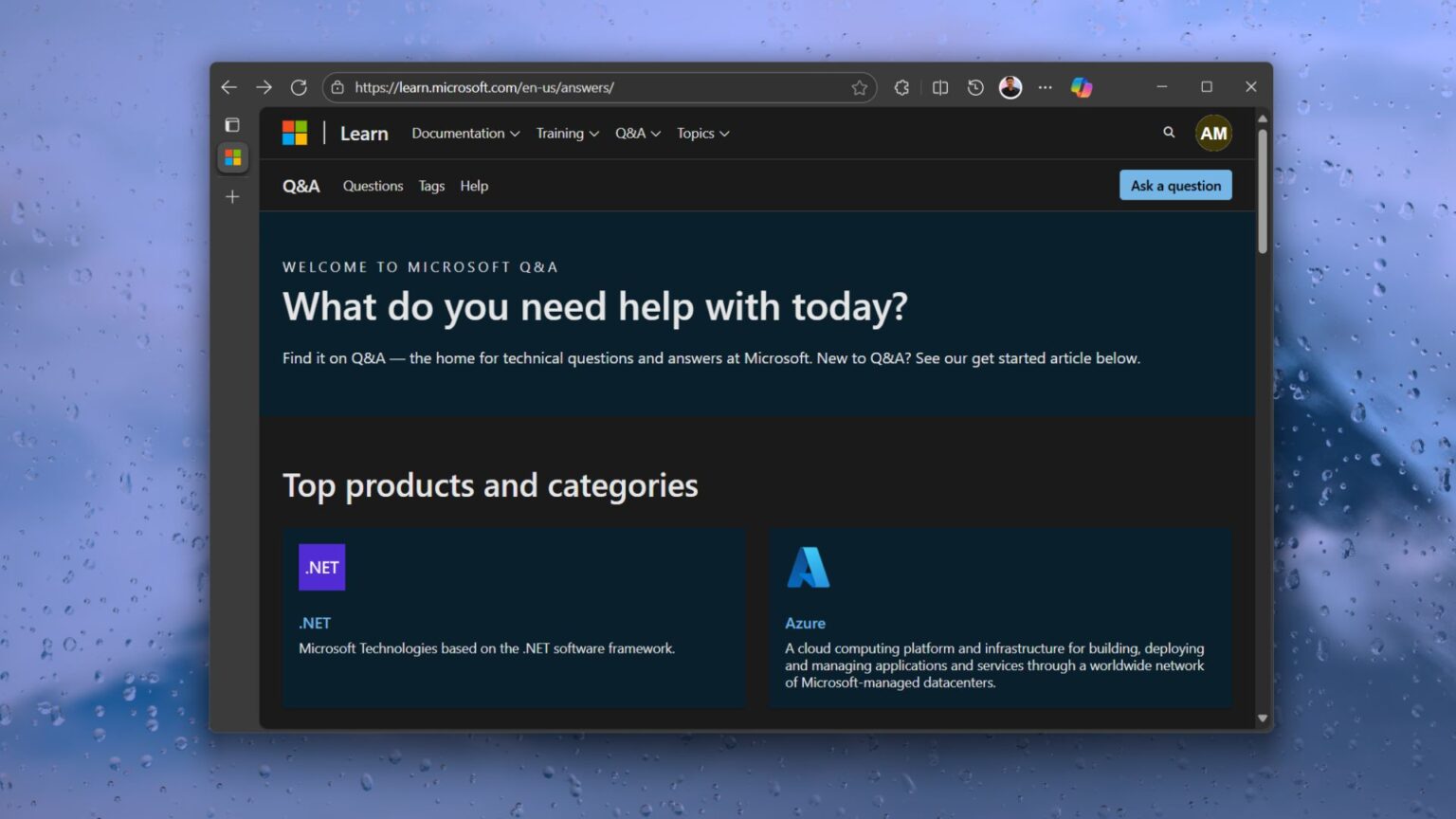The width and height of the screenshot is (1456, 819).
Task: Click the search icon in the Learn navigation
Action: click(1169, 133)
